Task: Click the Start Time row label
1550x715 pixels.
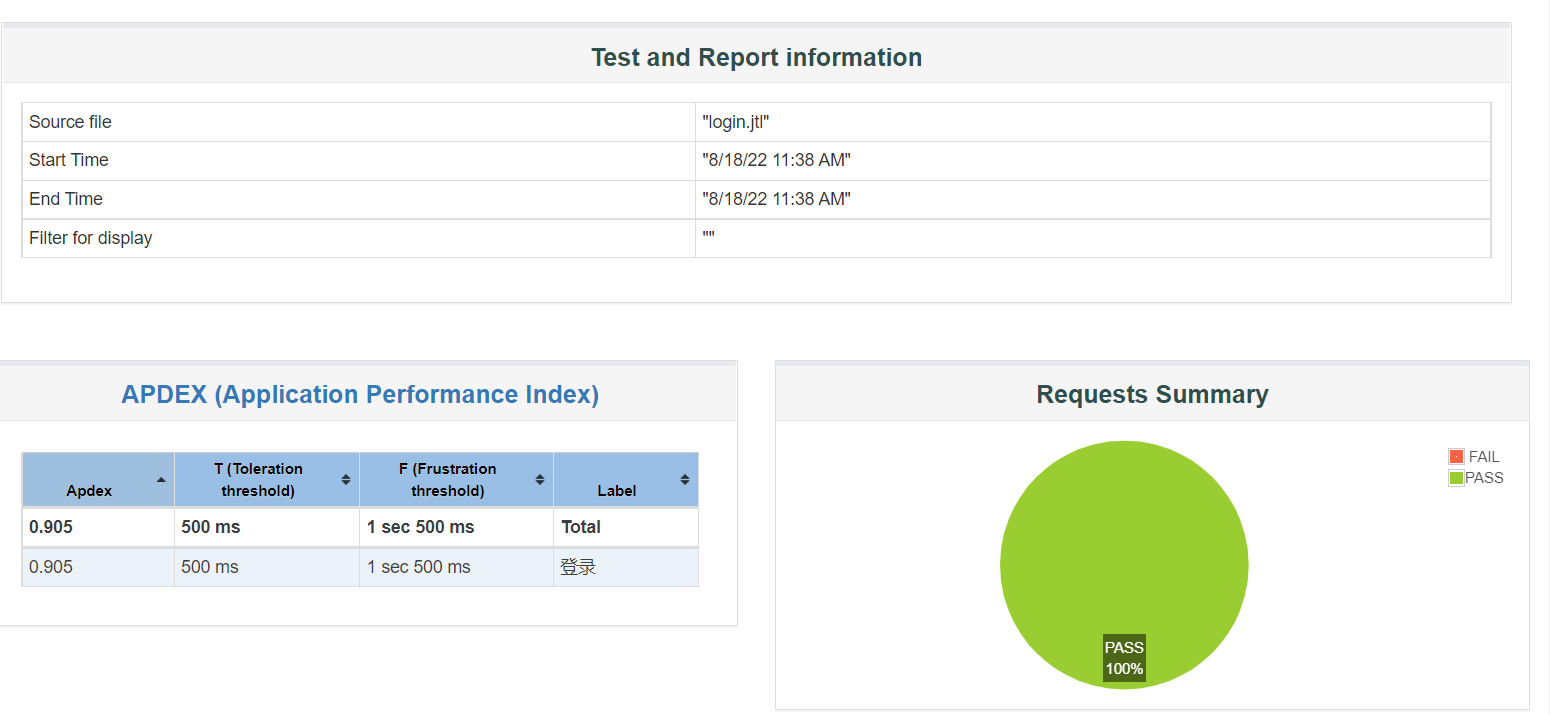Action: tap(69, 160)
